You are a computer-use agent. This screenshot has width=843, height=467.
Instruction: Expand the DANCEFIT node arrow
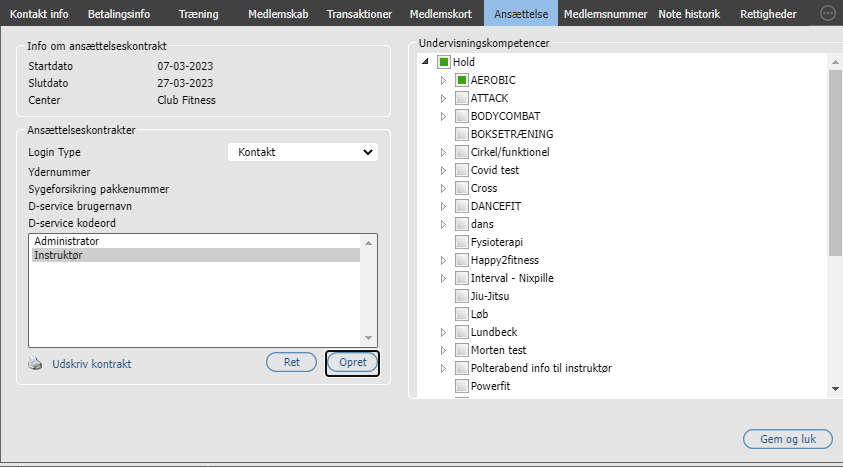[x=443, y=206]
